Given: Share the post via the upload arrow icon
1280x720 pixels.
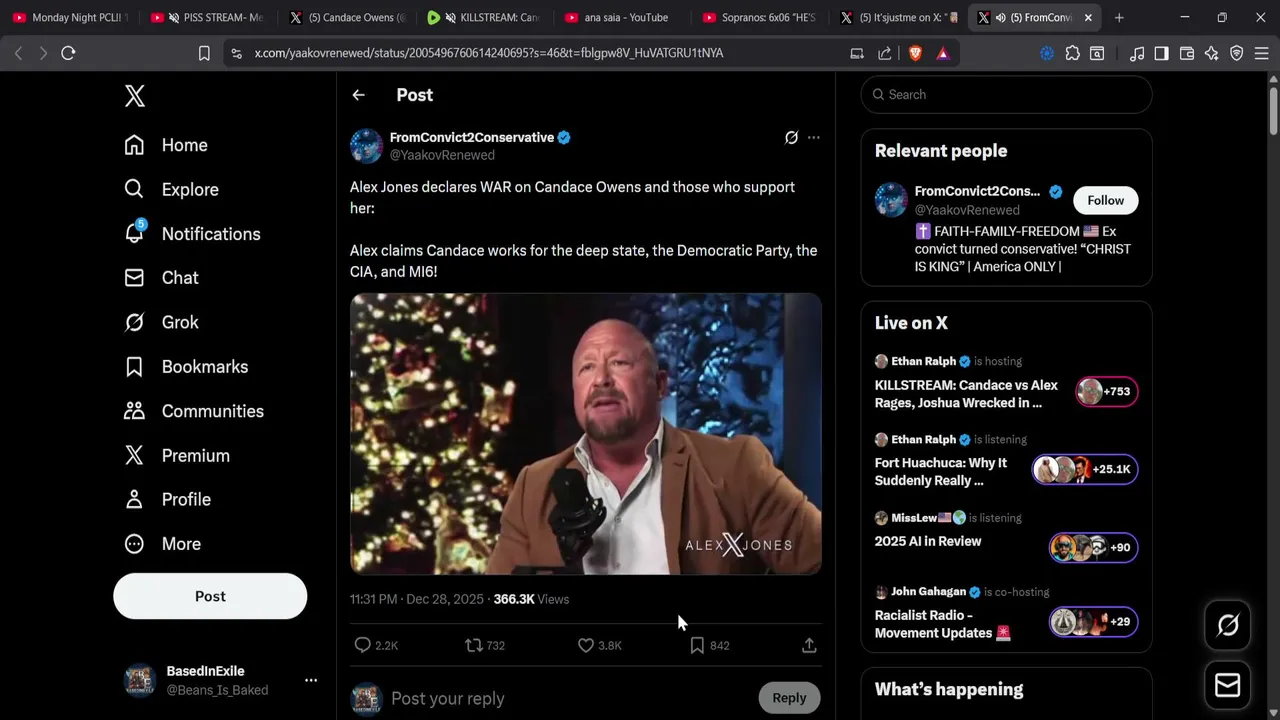Looking at the screenshot, I should click(x=809, y=645).
